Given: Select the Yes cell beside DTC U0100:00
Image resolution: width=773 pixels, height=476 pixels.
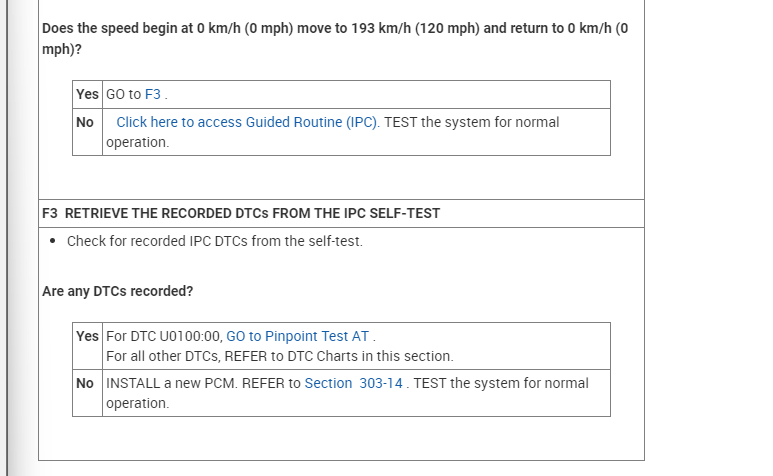Looking at the screenshot, I should [x=87, y=336].
